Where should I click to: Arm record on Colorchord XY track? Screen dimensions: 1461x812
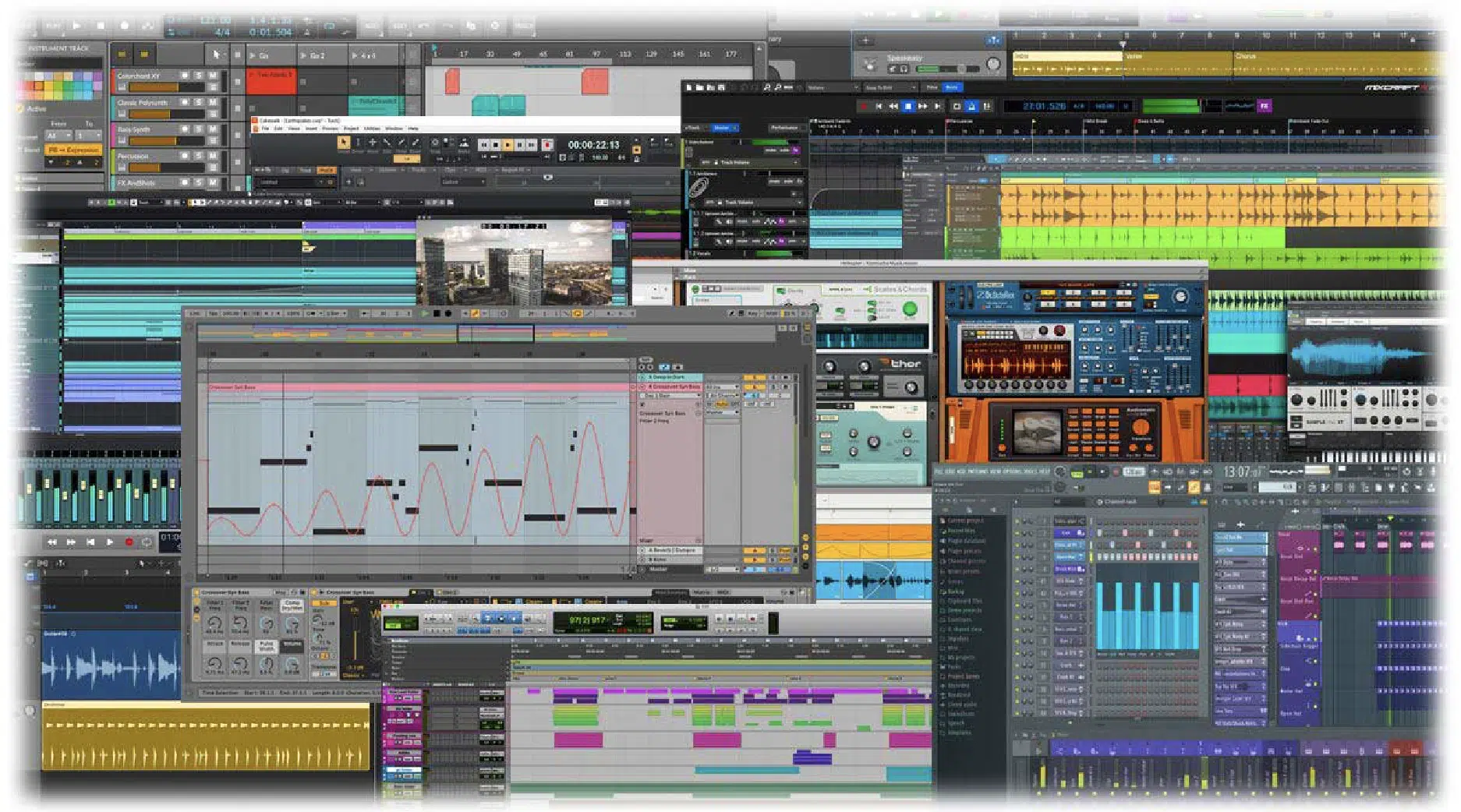[x=185, y=76]
